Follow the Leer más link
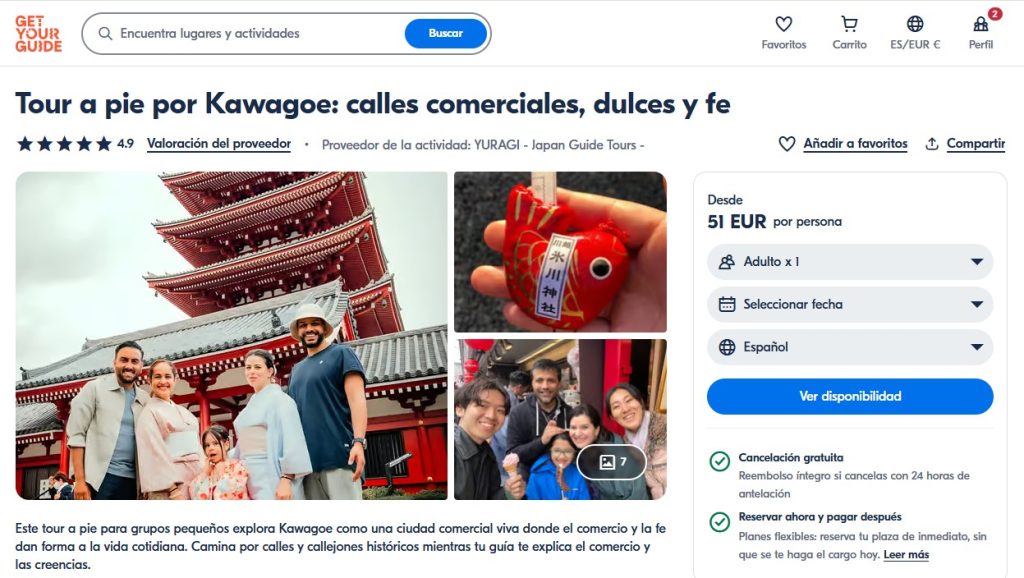This screenshot has width=1024, height=578. (906, 554)
